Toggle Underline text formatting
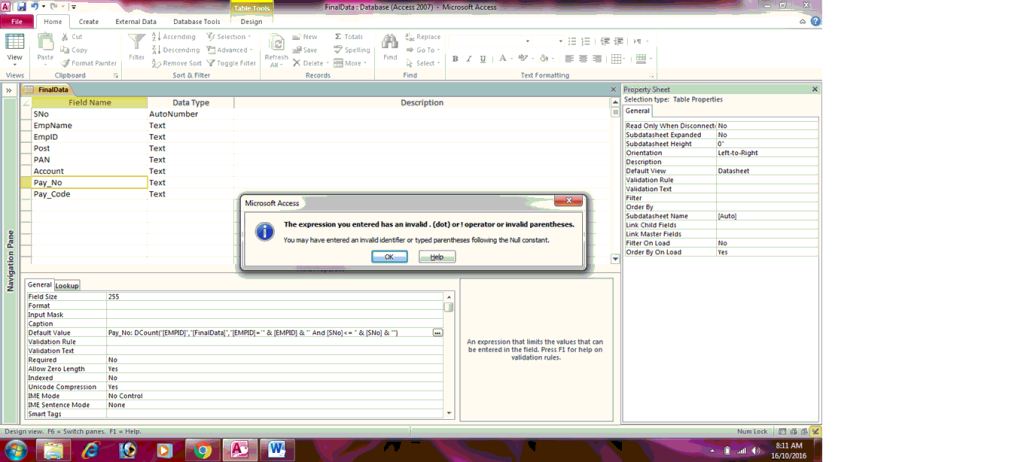The width and height of the screenshot is (1024, 462). [483, 59]
